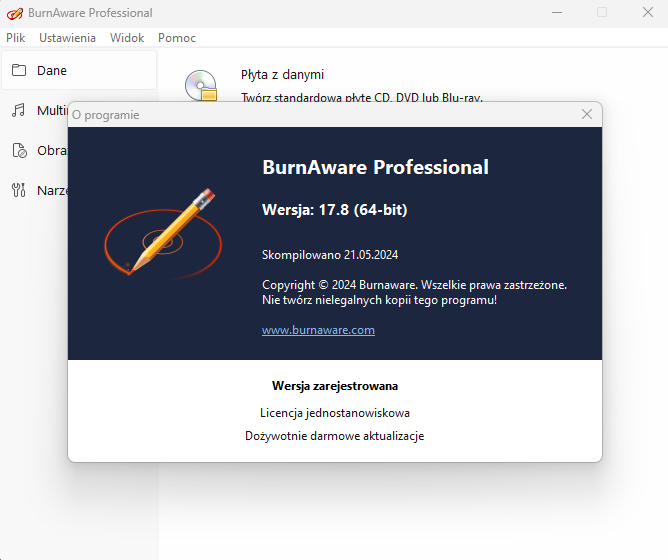Click the Copyright 2024 Burnaware line
This screenshot has width=668, height=560.
[414, 285]
